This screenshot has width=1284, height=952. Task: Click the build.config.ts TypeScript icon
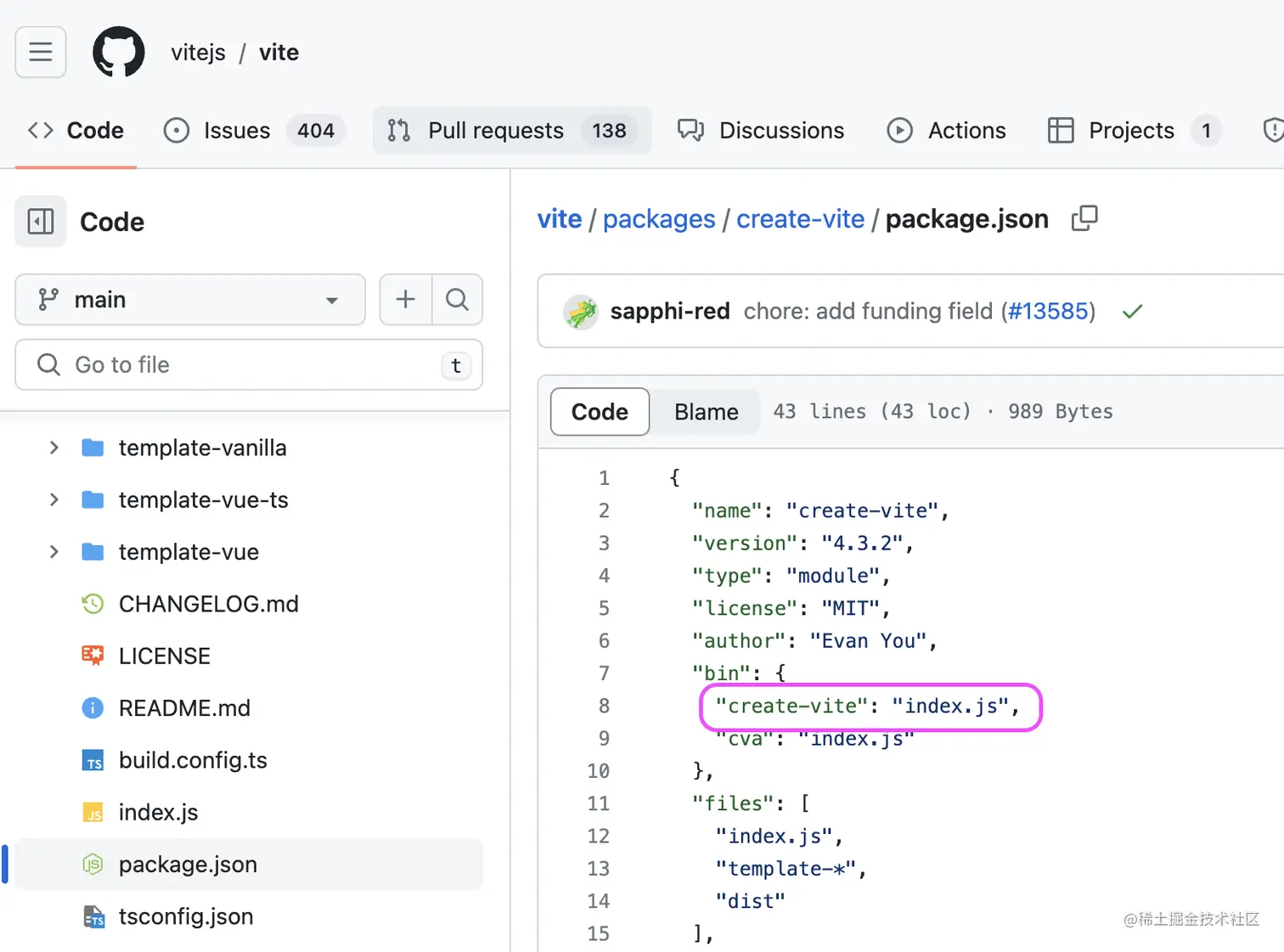coord(93,760)
